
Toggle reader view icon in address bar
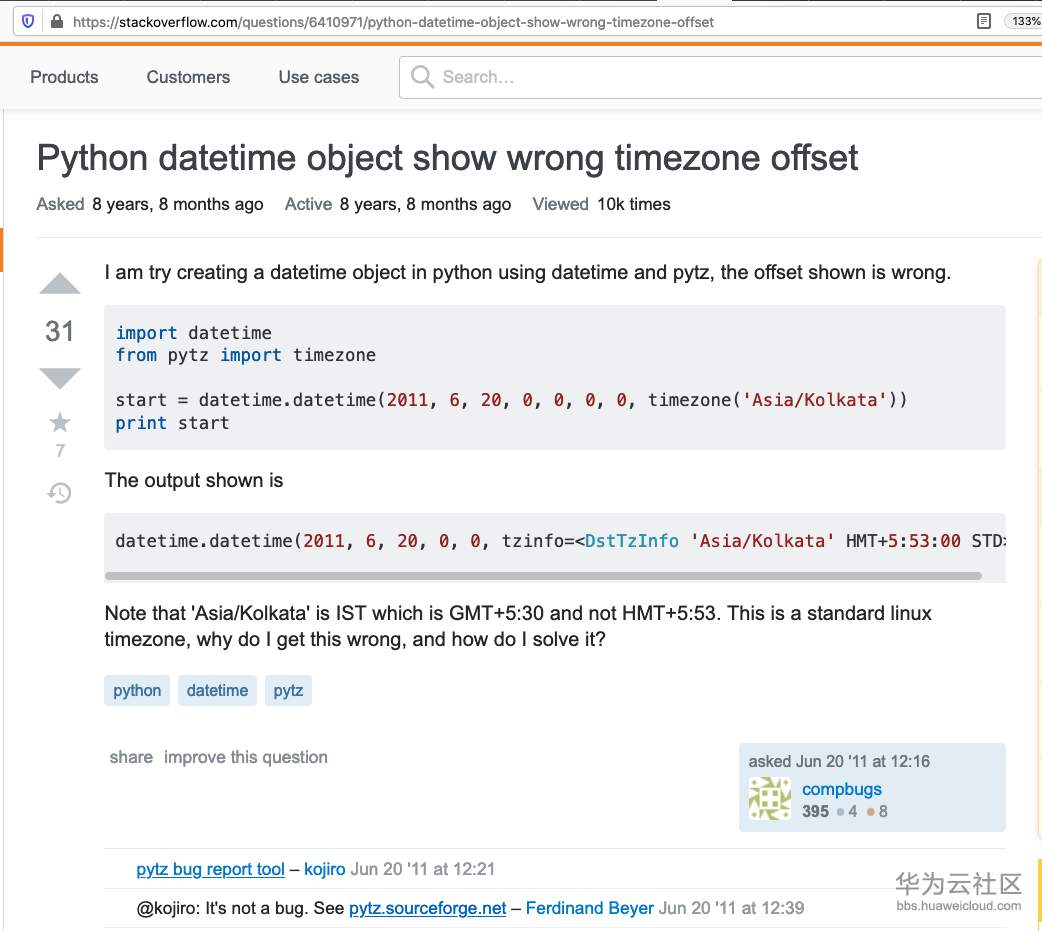pyautogui.click(x=985, y=21)
